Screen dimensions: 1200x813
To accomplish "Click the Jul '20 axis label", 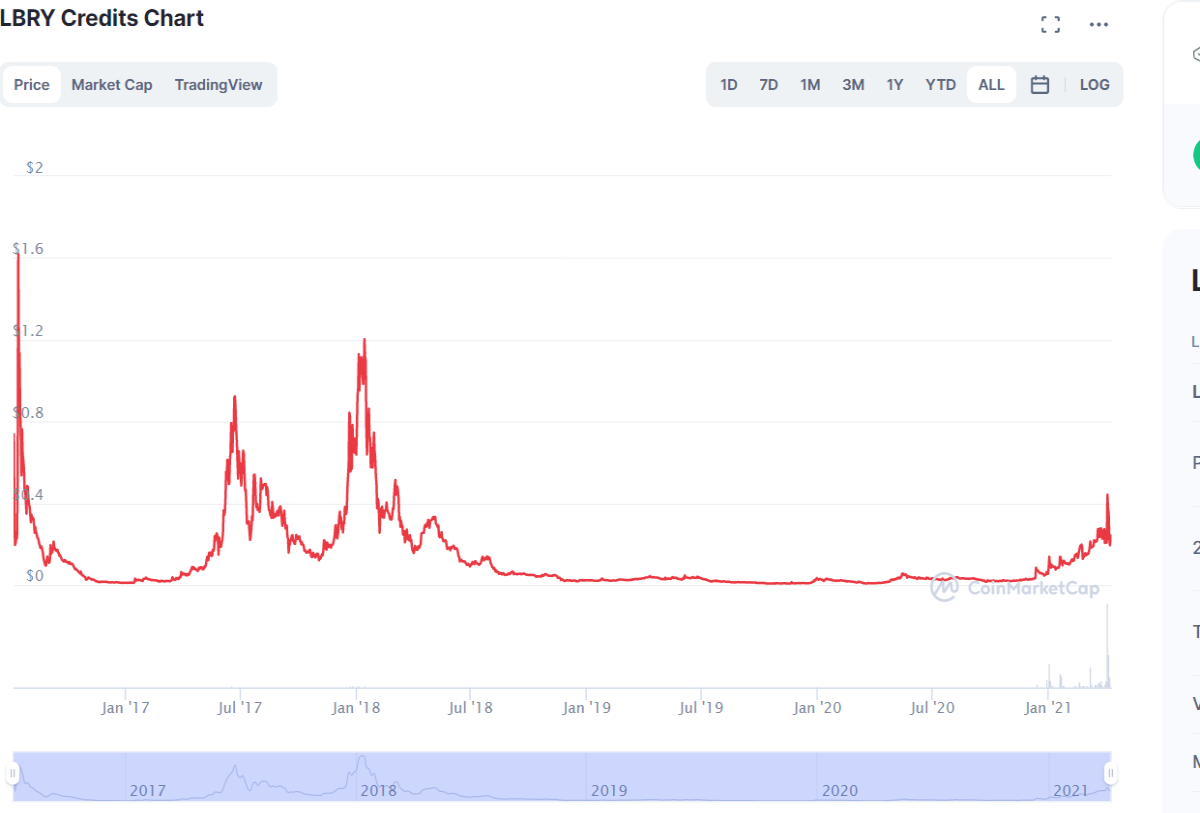I will 931,708.
